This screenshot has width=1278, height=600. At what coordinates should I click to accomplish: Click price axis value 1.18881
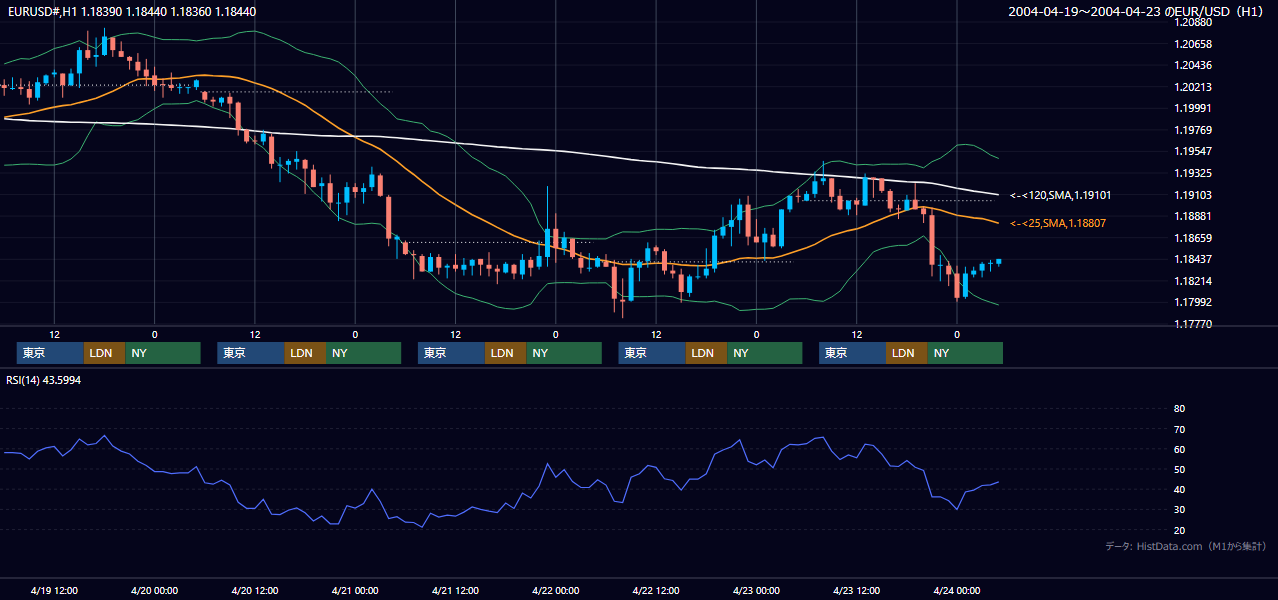click(1193, 216)
